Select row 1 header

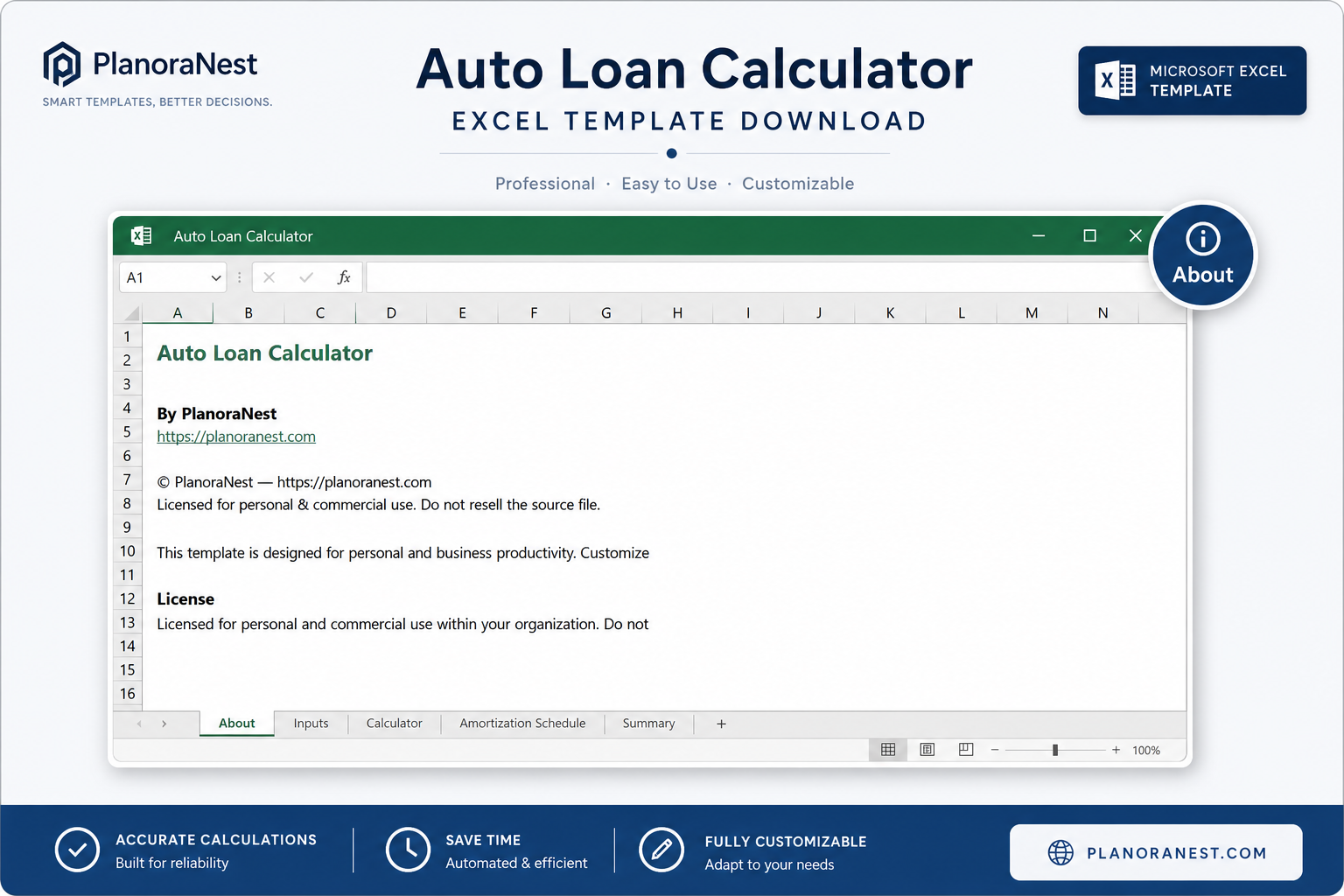(x=127, y=336)
